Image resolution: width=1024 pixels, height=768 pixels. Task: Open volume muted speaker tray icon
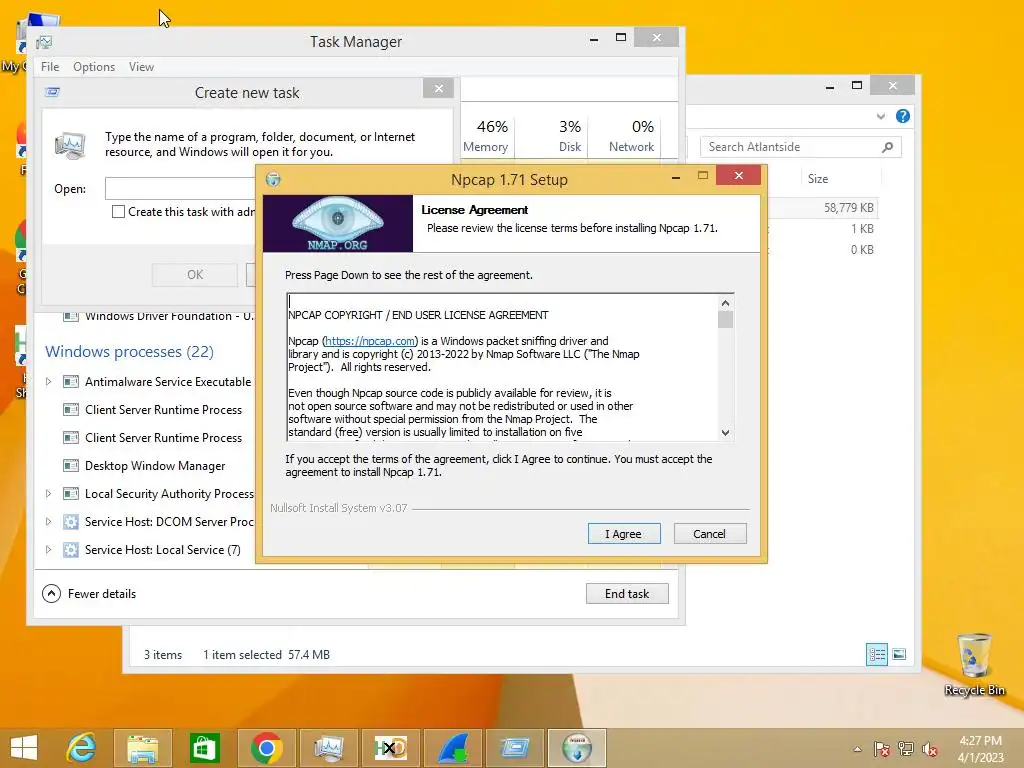point(930,749)
